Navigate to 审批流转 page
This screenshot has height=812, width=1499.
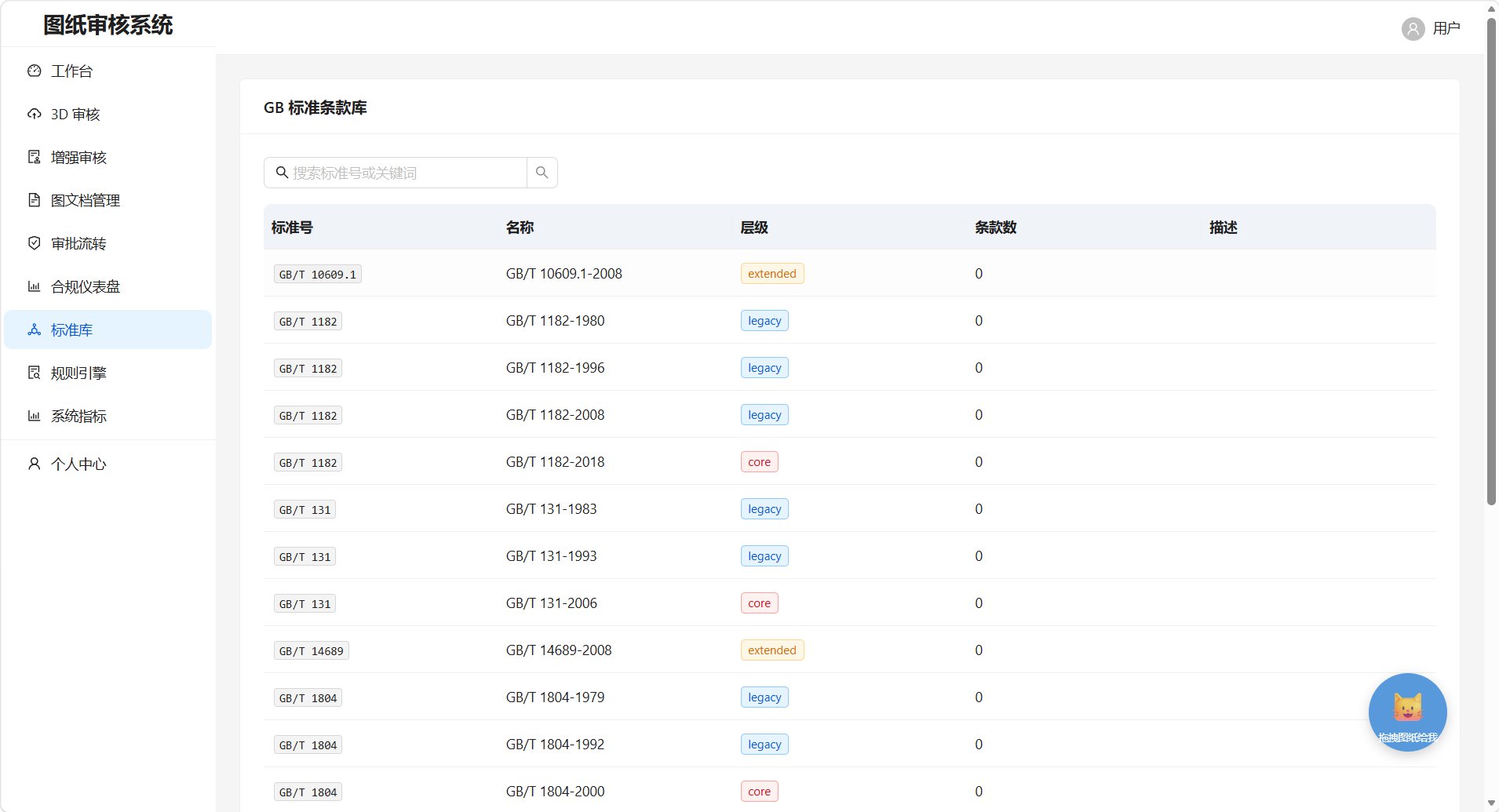108,243
